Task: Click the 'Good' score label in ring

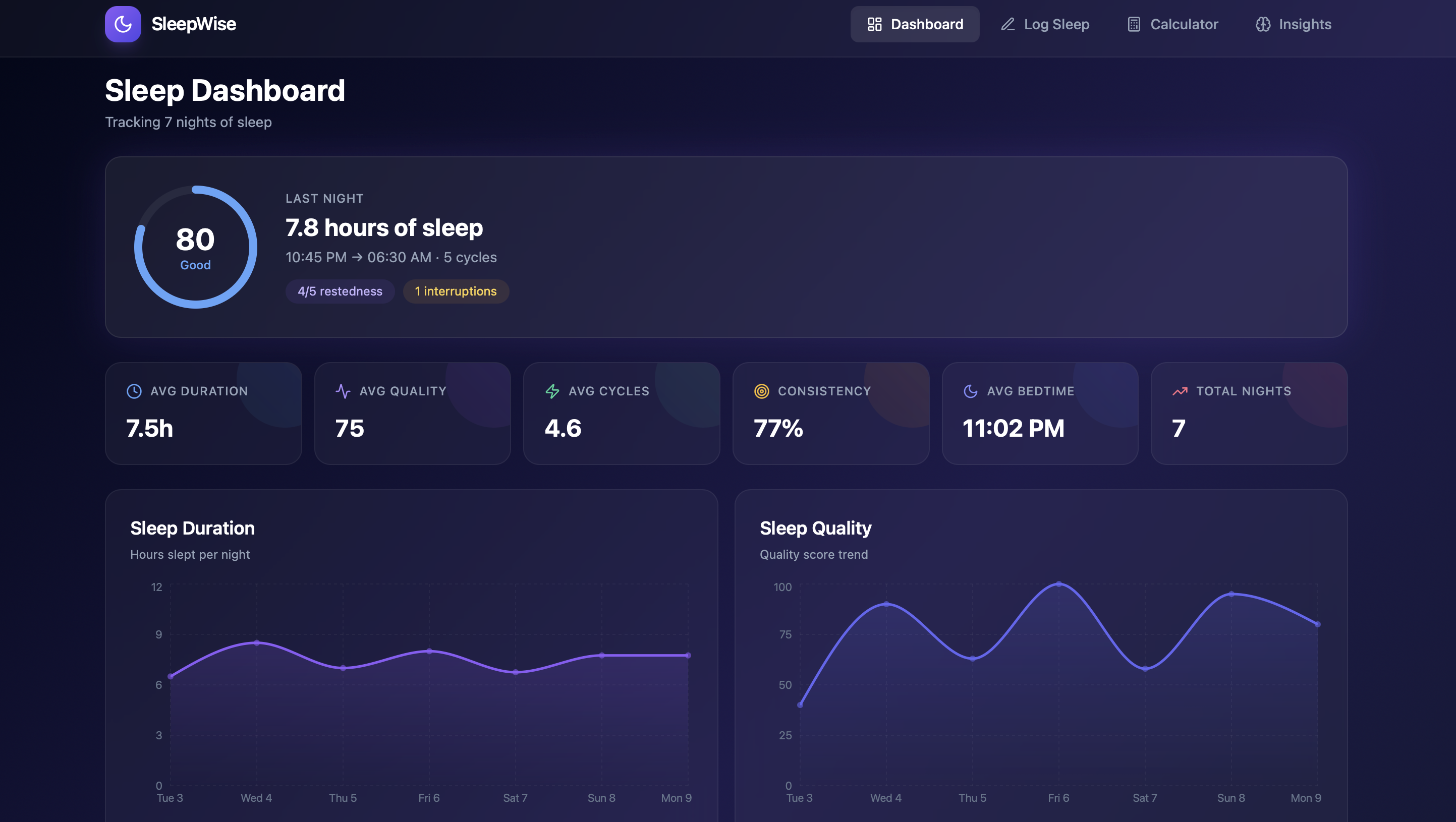Action: pos(196,266)
